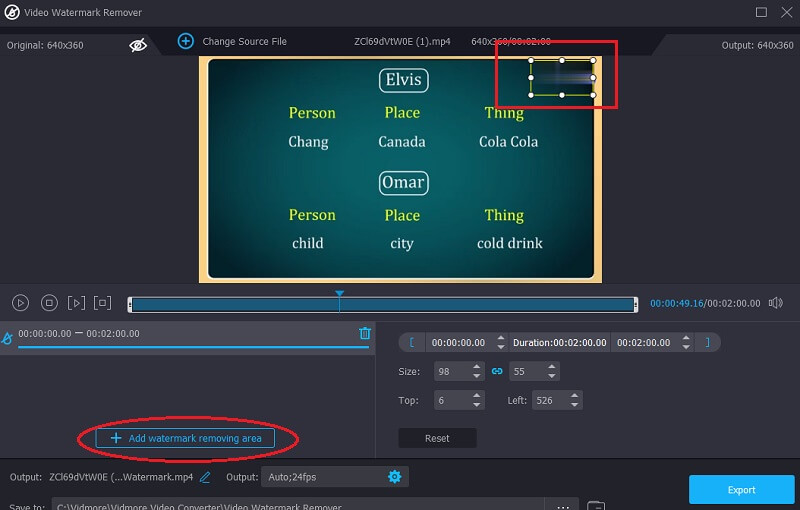This screenshot has width=800, height=510.
Task: Open output settings with the gear icon
Action: (394, 477)
